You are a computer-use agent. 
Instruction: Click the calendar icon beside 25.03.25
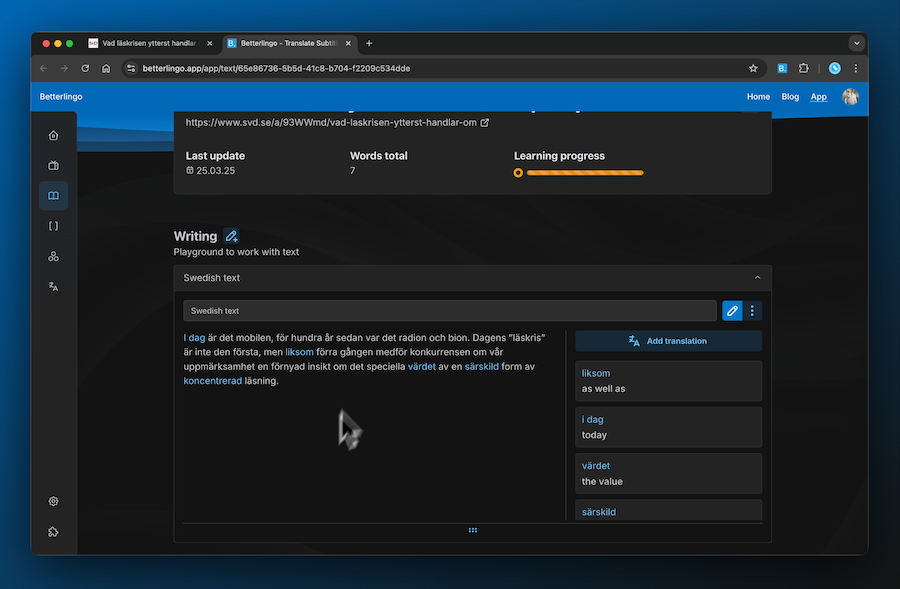[x=189, y=170]
